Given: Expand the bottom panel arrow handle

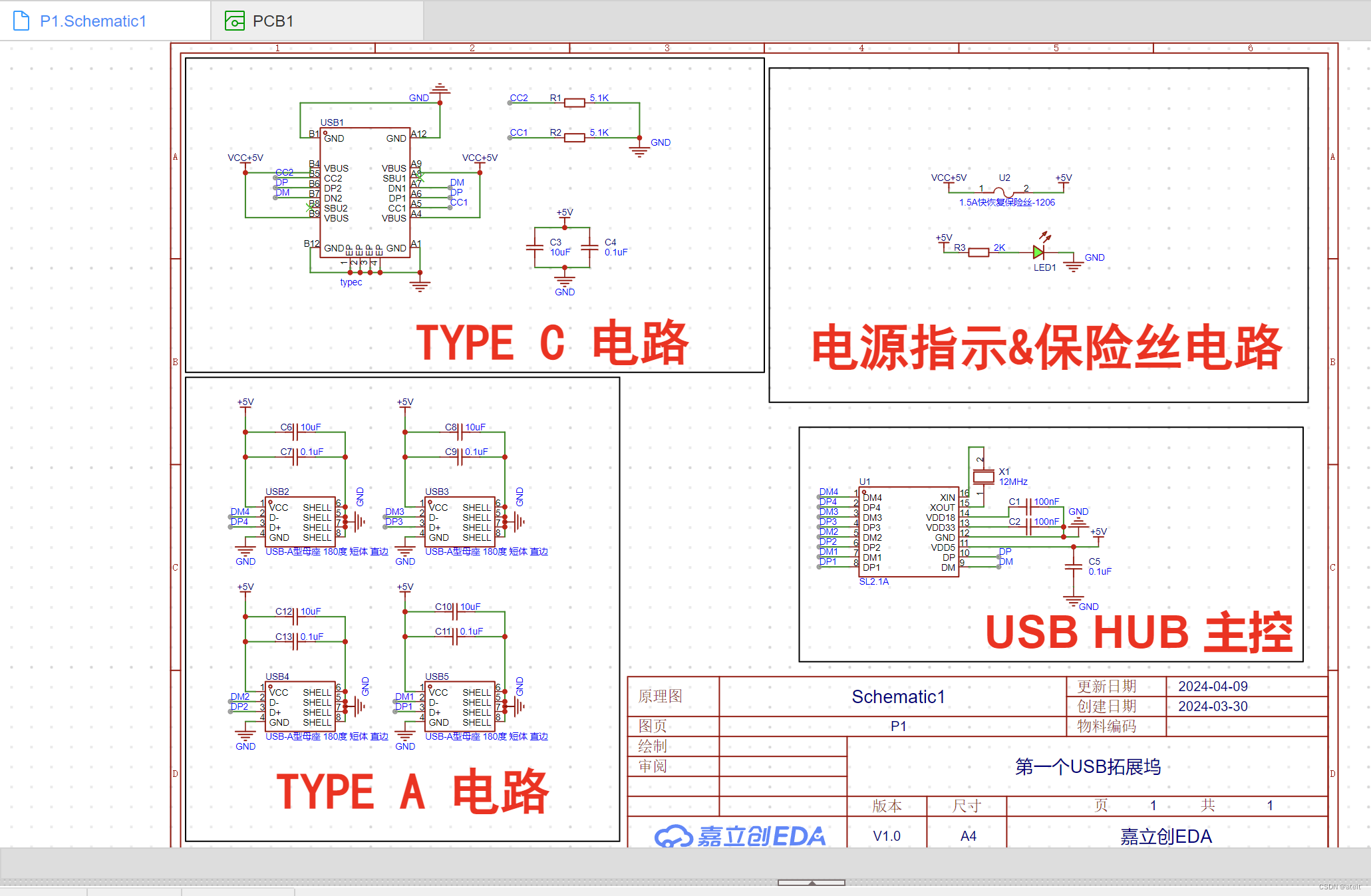Looking at the screenshot, I should click(811, 883).
